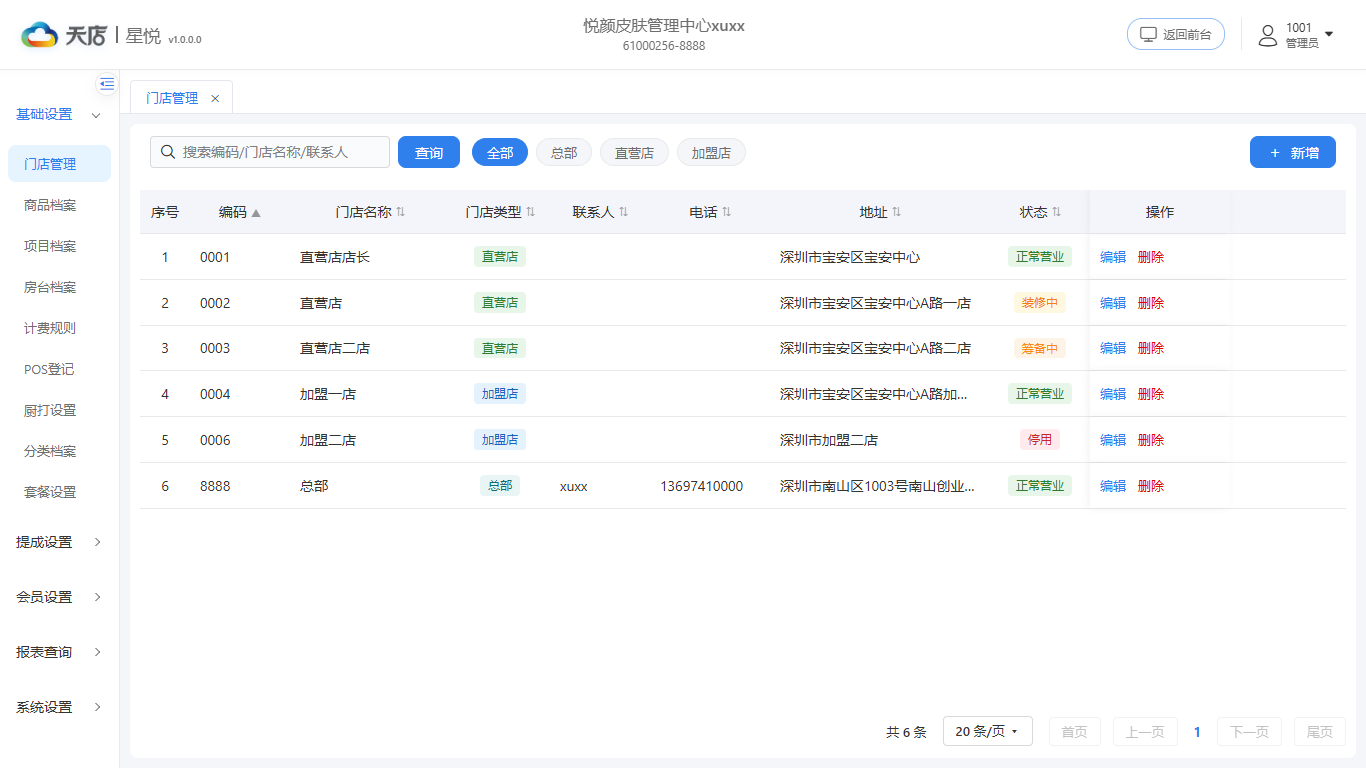This screenshot has height=768, width=1366.
Task: Close the 门店管理 tab
Action: 215,98
